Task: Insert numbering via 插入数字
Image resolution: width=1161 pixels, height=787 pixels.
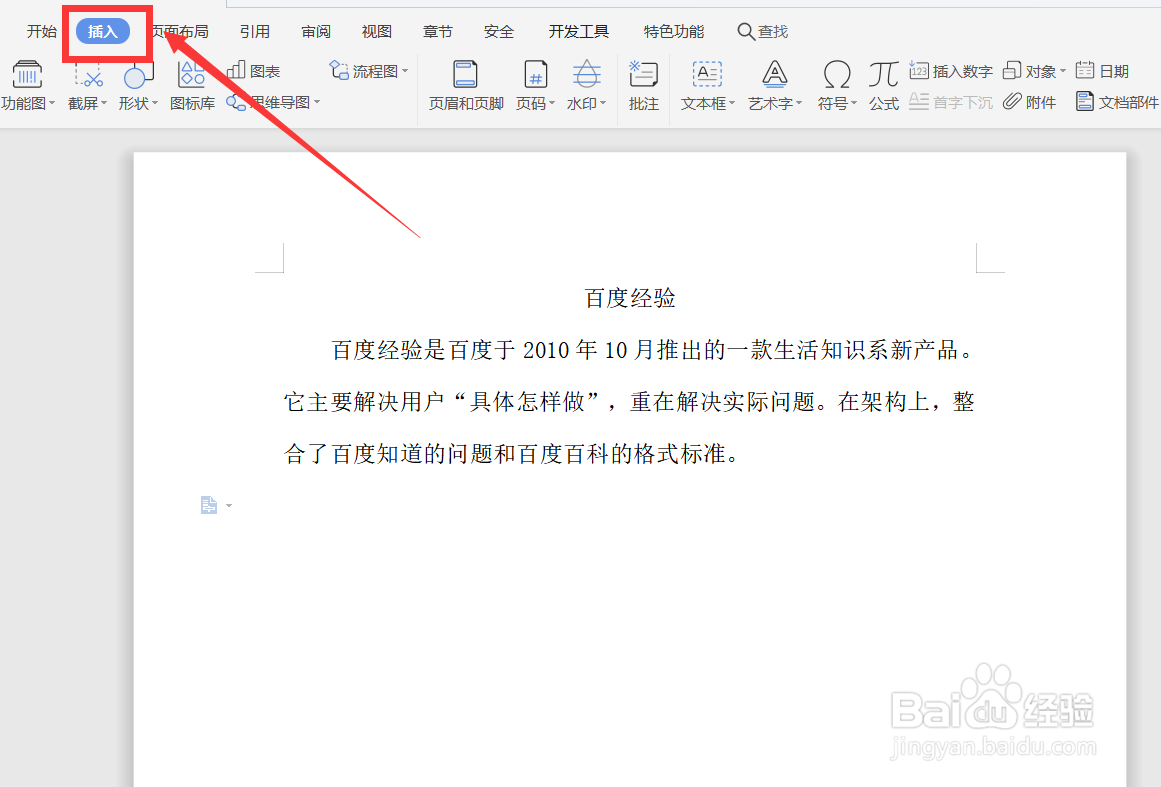Action: (951, 70)
